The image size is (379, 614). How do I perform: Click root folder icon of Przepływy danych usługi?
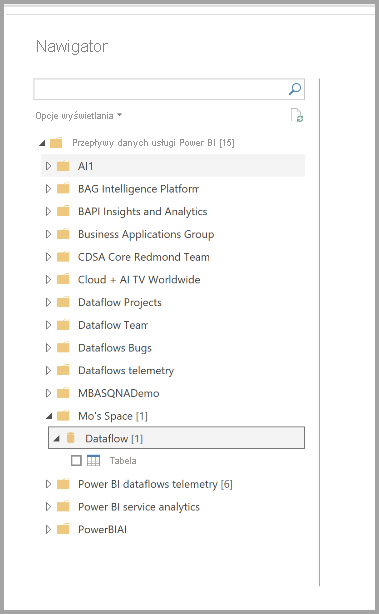(x=56, y=143)
